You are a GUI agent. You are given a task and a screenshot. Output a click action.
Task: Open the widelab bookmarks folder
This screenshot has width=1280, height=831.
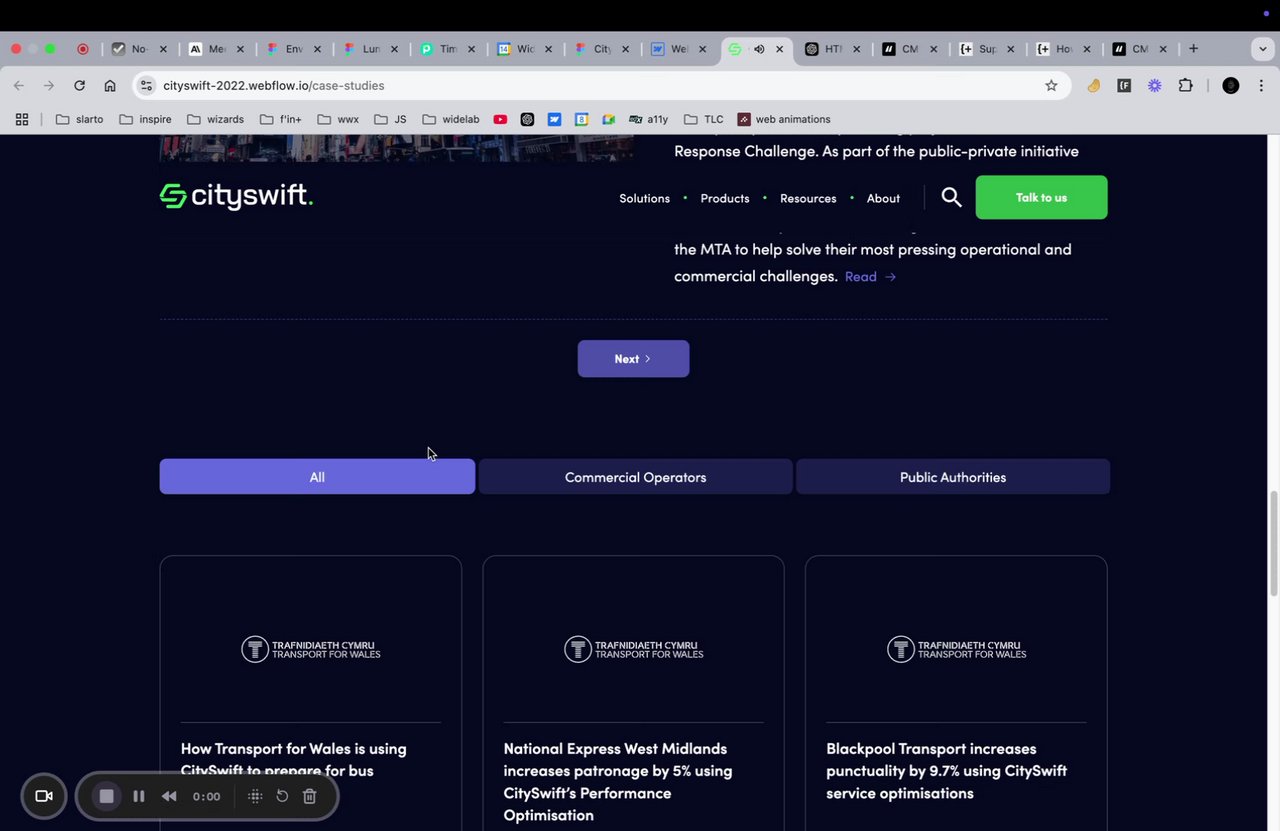tap(450, 119)
